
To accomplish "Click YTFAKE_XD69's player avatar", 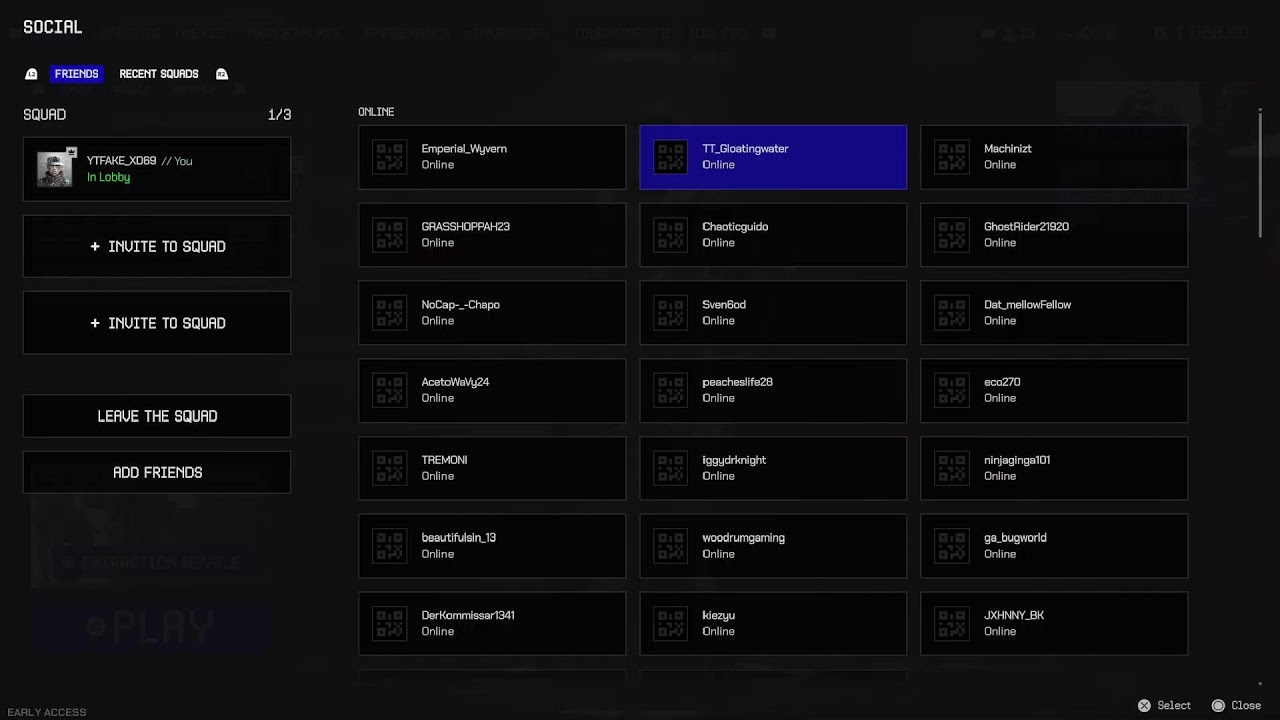I will pyautogui.click(x=55, y=169).
